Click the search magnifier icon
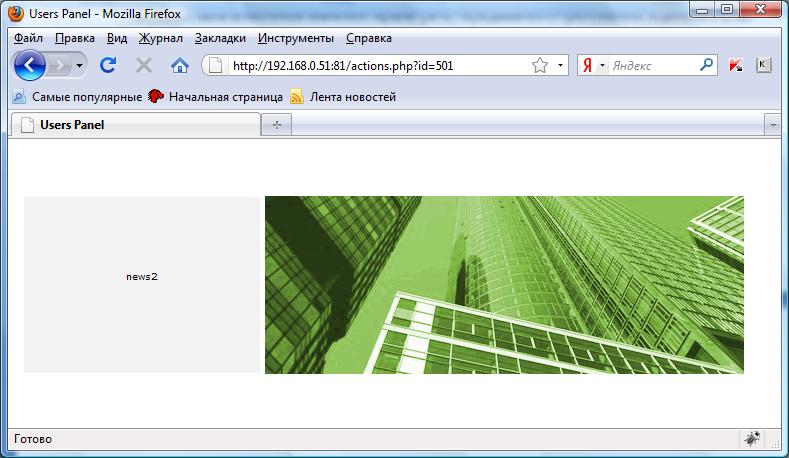 click(x=706, y=65)
